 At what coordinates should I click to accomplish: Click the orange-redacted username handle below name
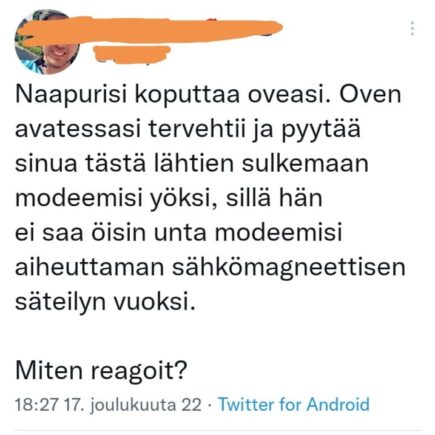[131, 54]
